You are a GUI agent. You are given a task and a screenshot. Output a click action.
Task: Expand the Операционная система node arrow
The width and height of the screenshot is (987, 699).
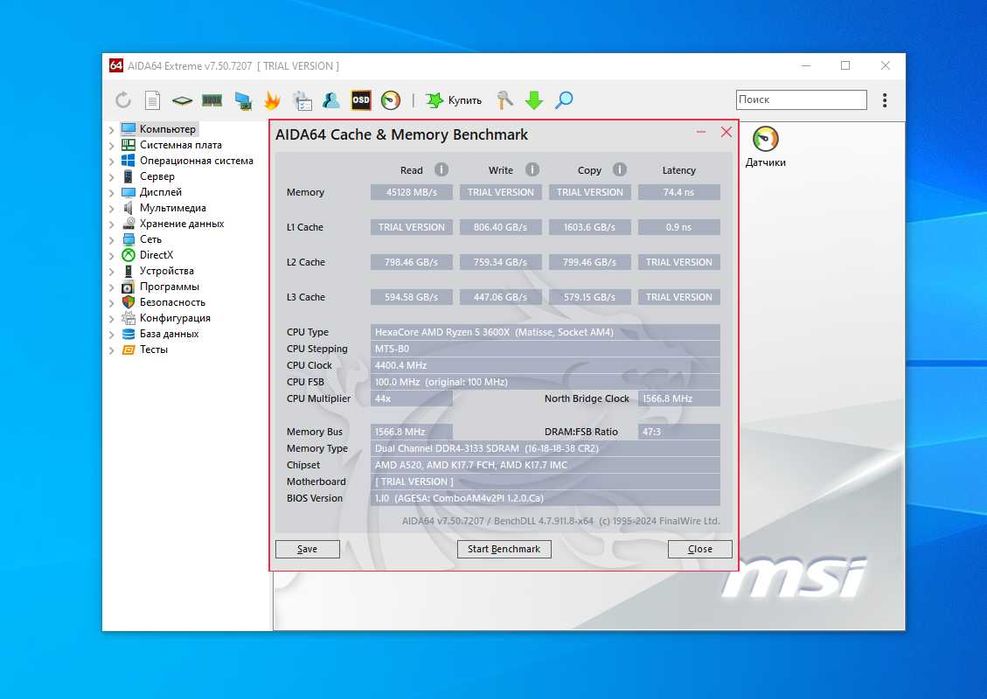tap(111, 161)
